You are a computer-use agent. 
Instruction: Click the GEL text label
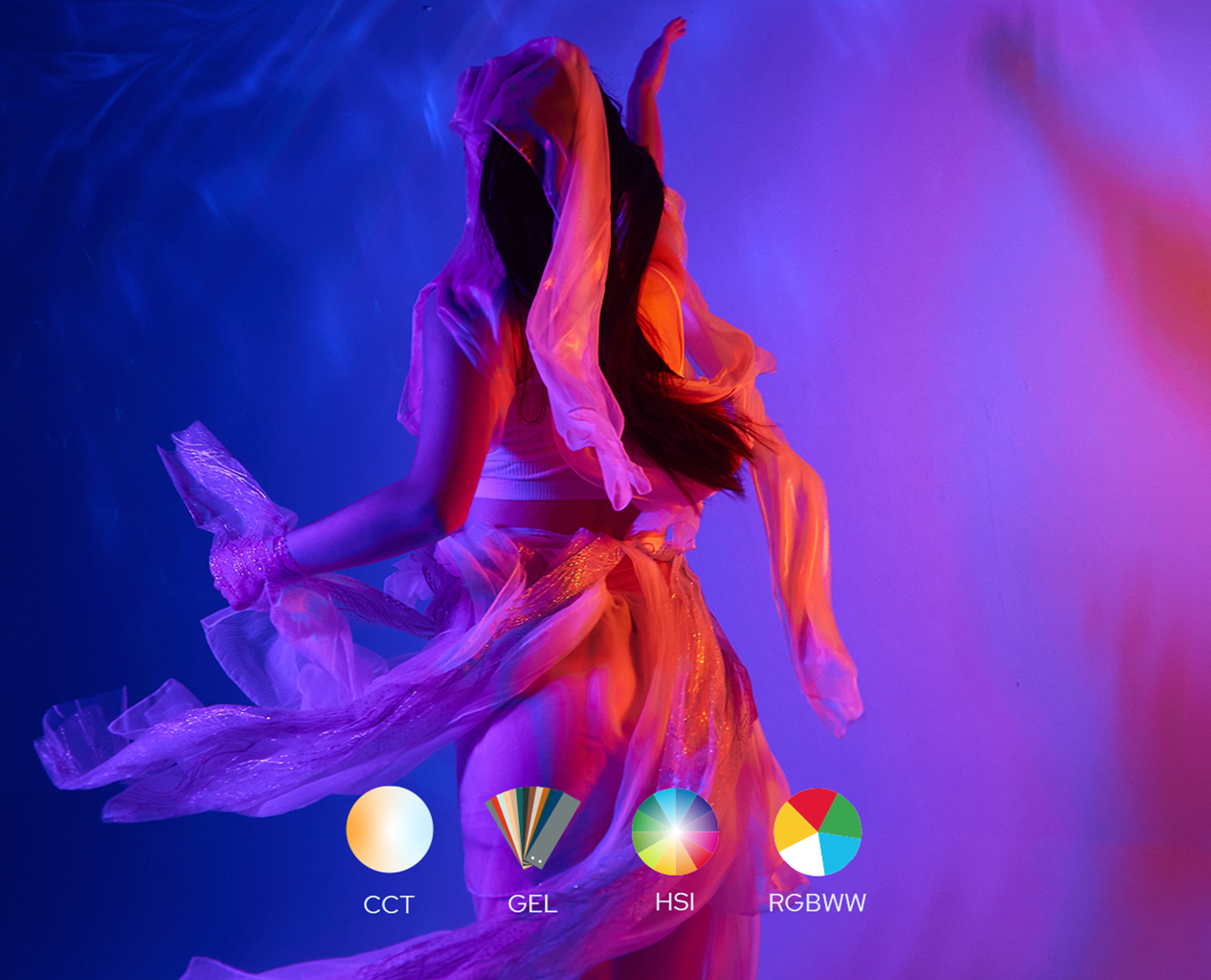pyautogui.click(x=532, y=904)
